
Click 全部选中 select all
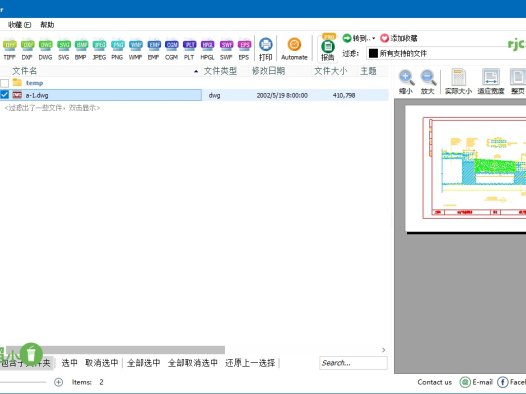[x=144, y=363]
